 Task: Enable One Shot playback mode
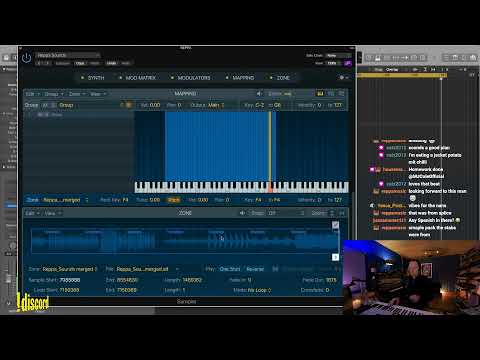click(x=230, y=269)
